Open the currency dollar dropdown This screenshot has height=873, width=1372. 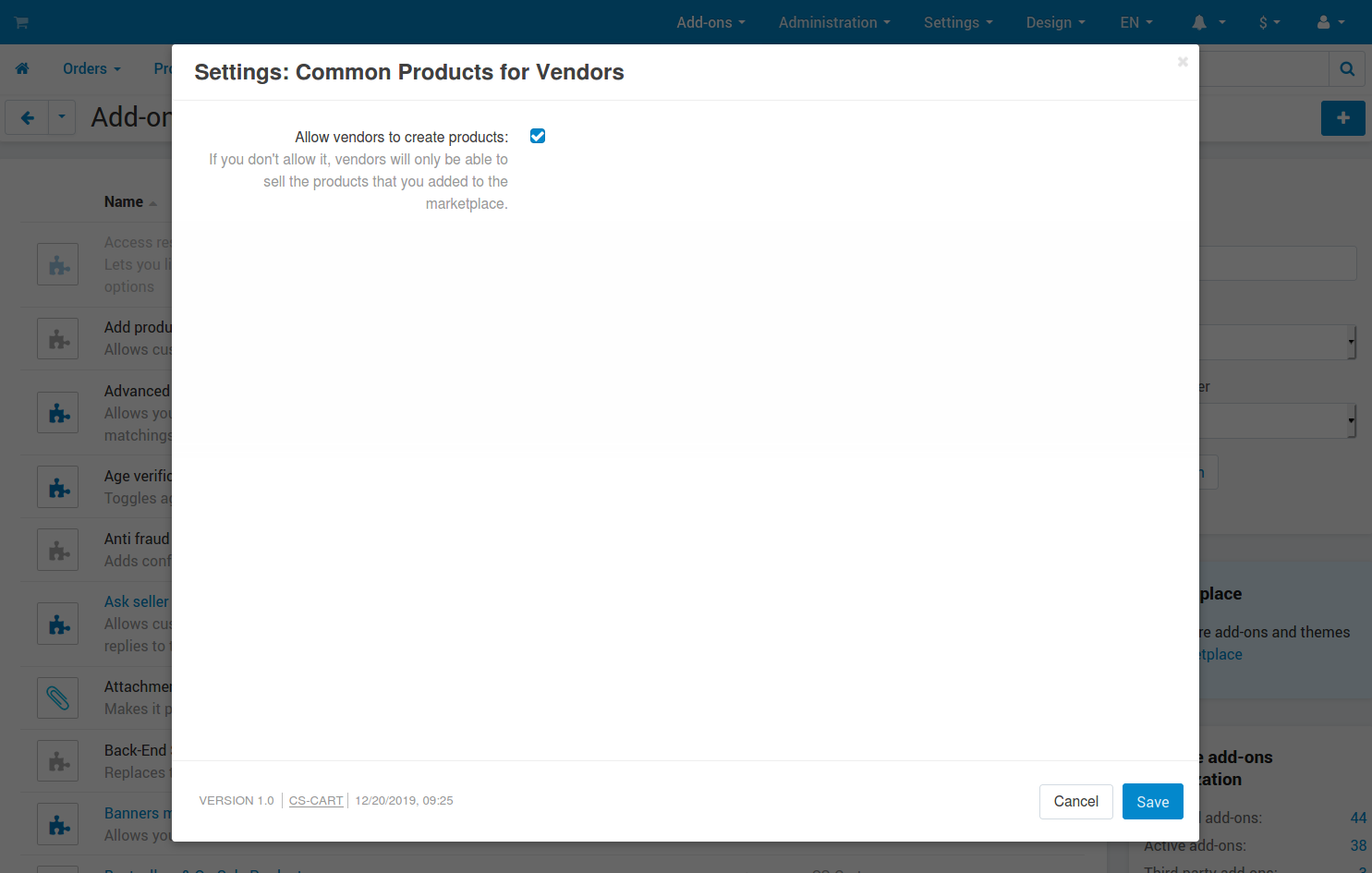coord(1269,22)
